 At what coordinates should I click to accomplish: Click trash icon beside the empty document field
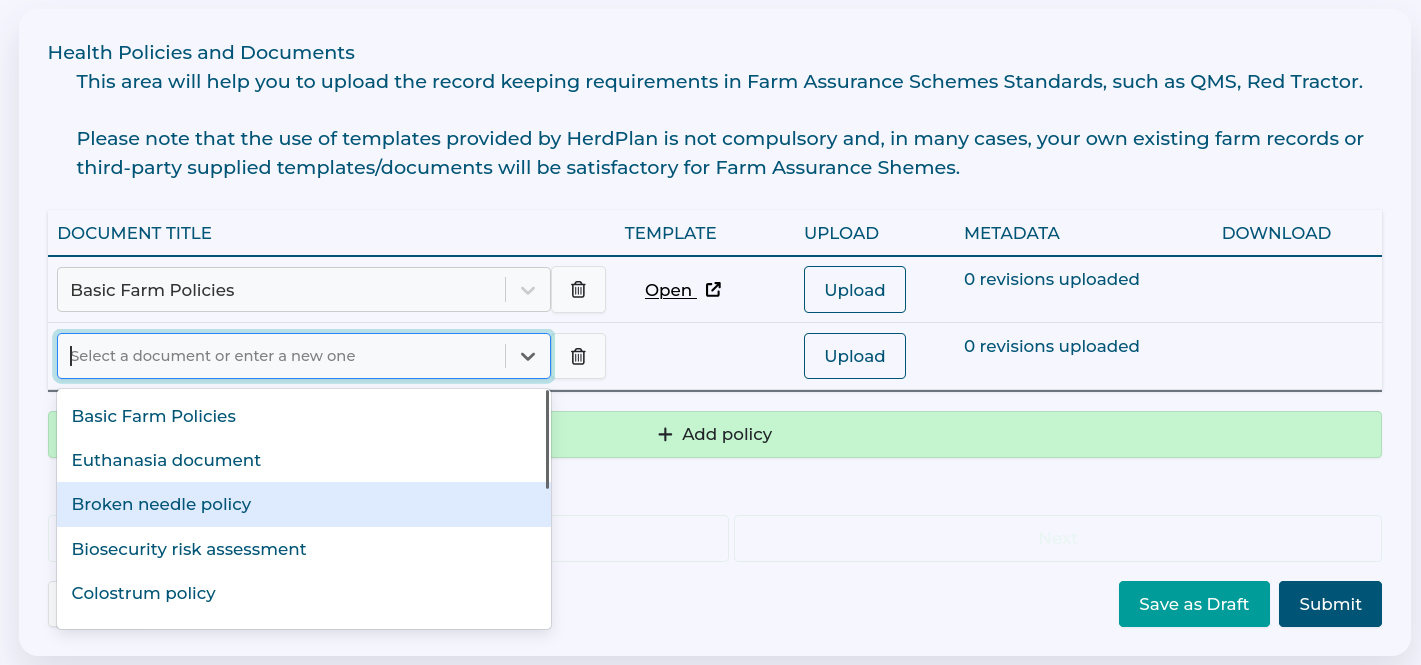click(578, 356)
